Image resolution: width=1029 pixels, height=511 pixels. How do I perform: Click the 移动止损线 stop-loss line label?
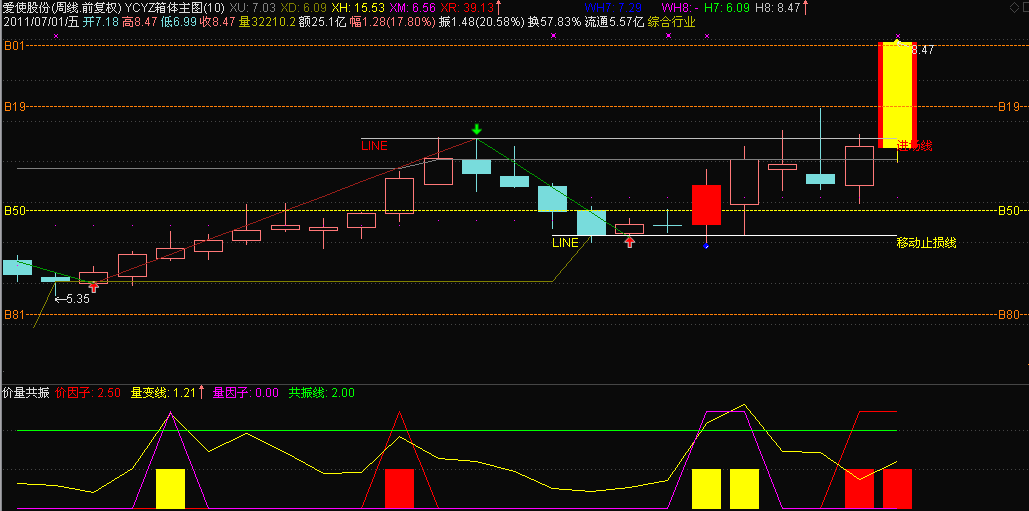927,243
